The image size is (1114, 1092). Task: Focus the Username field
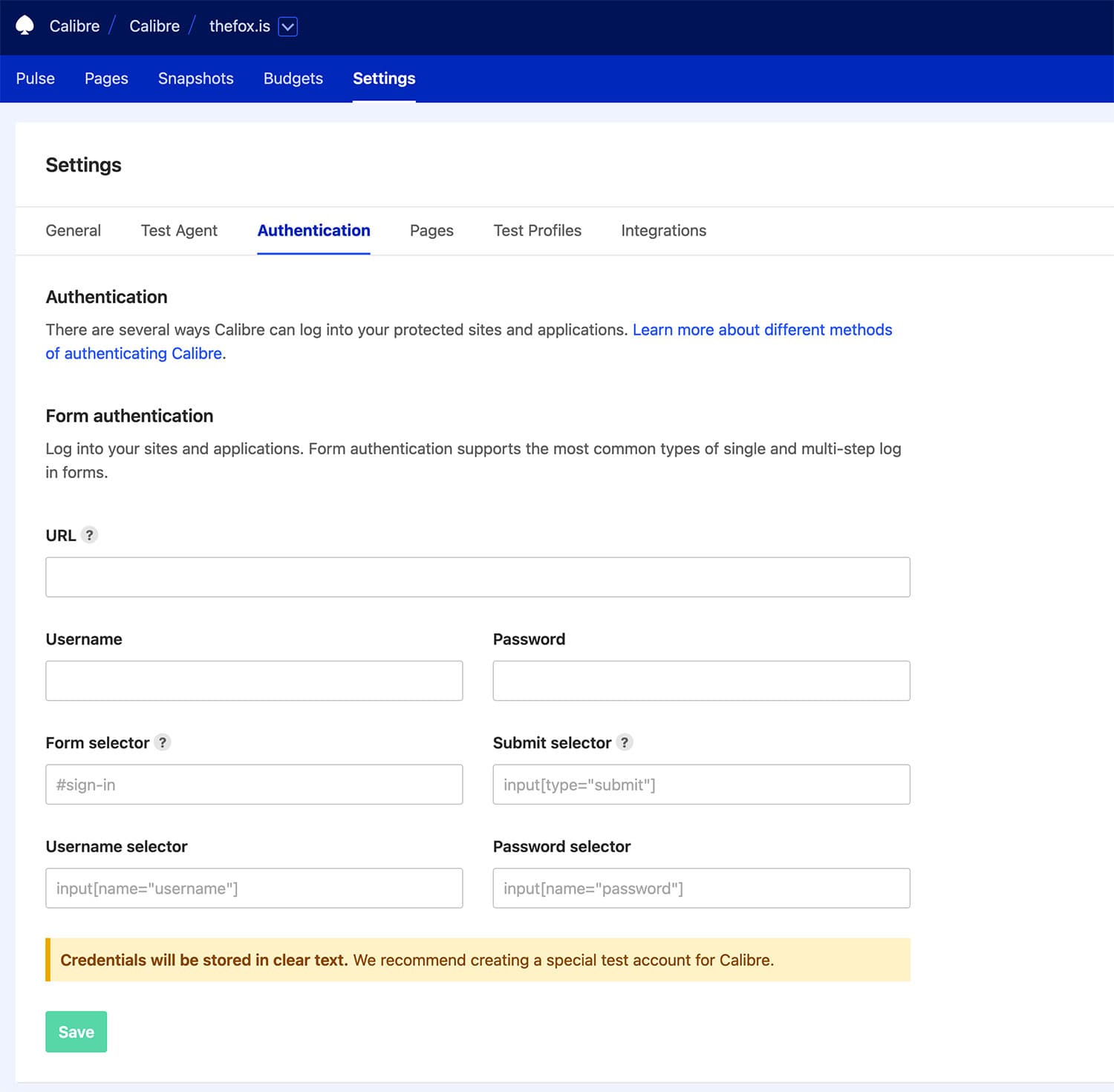tap(254, 680)
